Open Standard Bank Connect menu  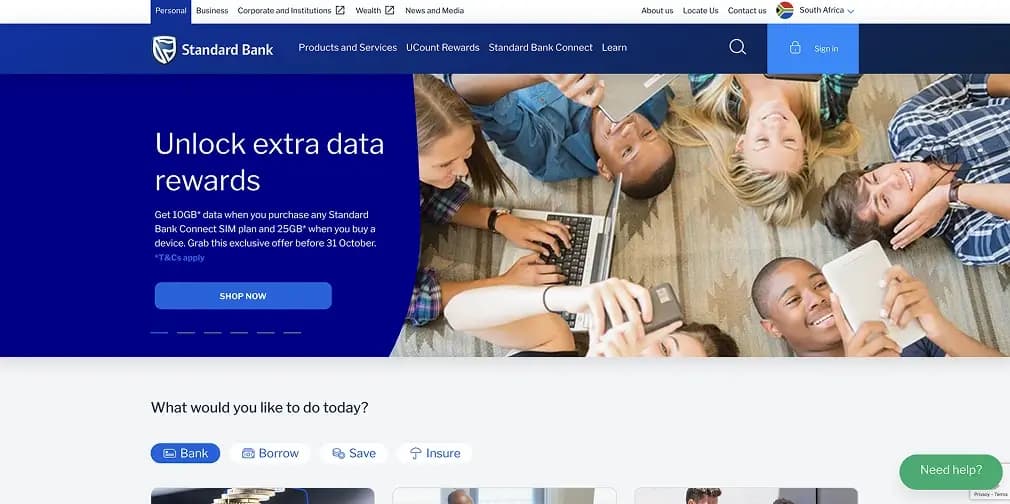[x=540, y=48]
